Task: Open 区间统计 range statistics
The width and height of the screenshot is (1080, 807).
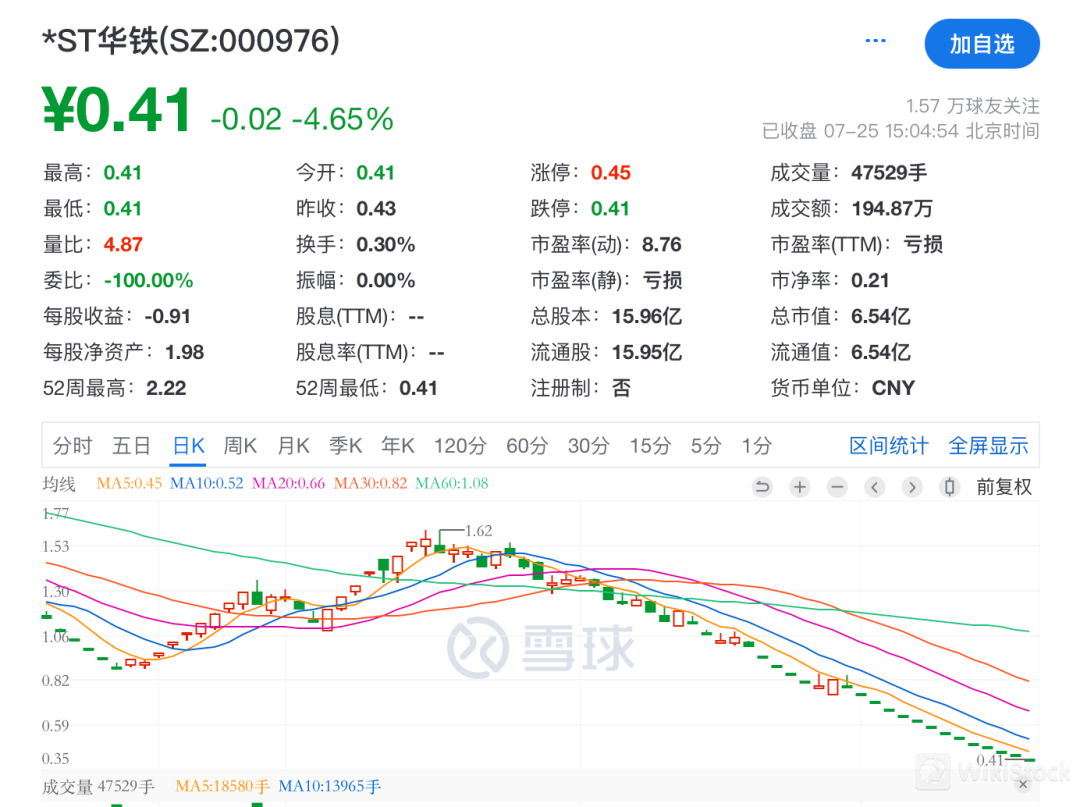Action: tap(888, 446)
